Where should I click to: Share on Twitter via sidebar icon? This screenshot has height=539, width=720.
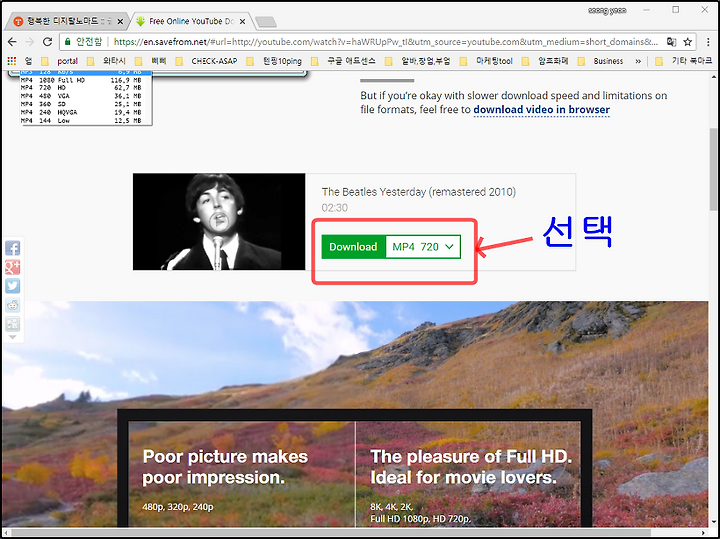coord(12,286)
